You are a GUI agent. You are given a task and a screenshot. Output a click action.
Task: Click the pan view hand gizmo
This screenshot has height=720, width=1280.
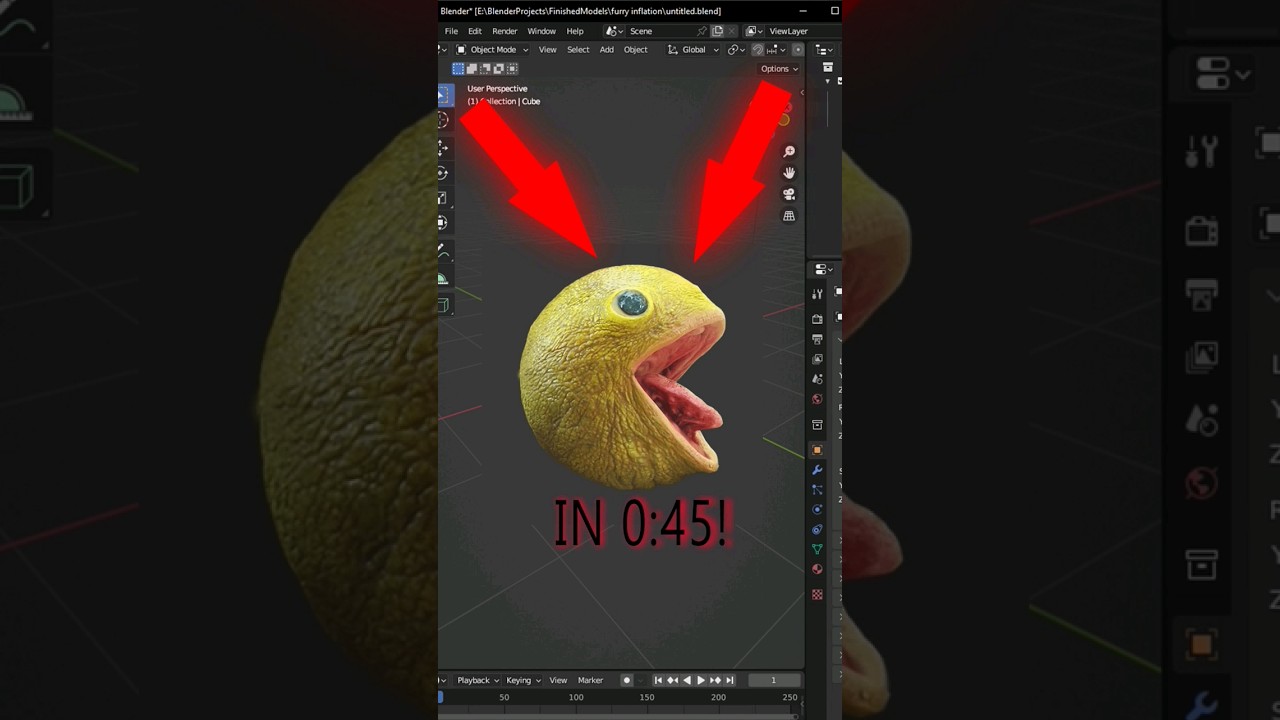tap(789, 172)
